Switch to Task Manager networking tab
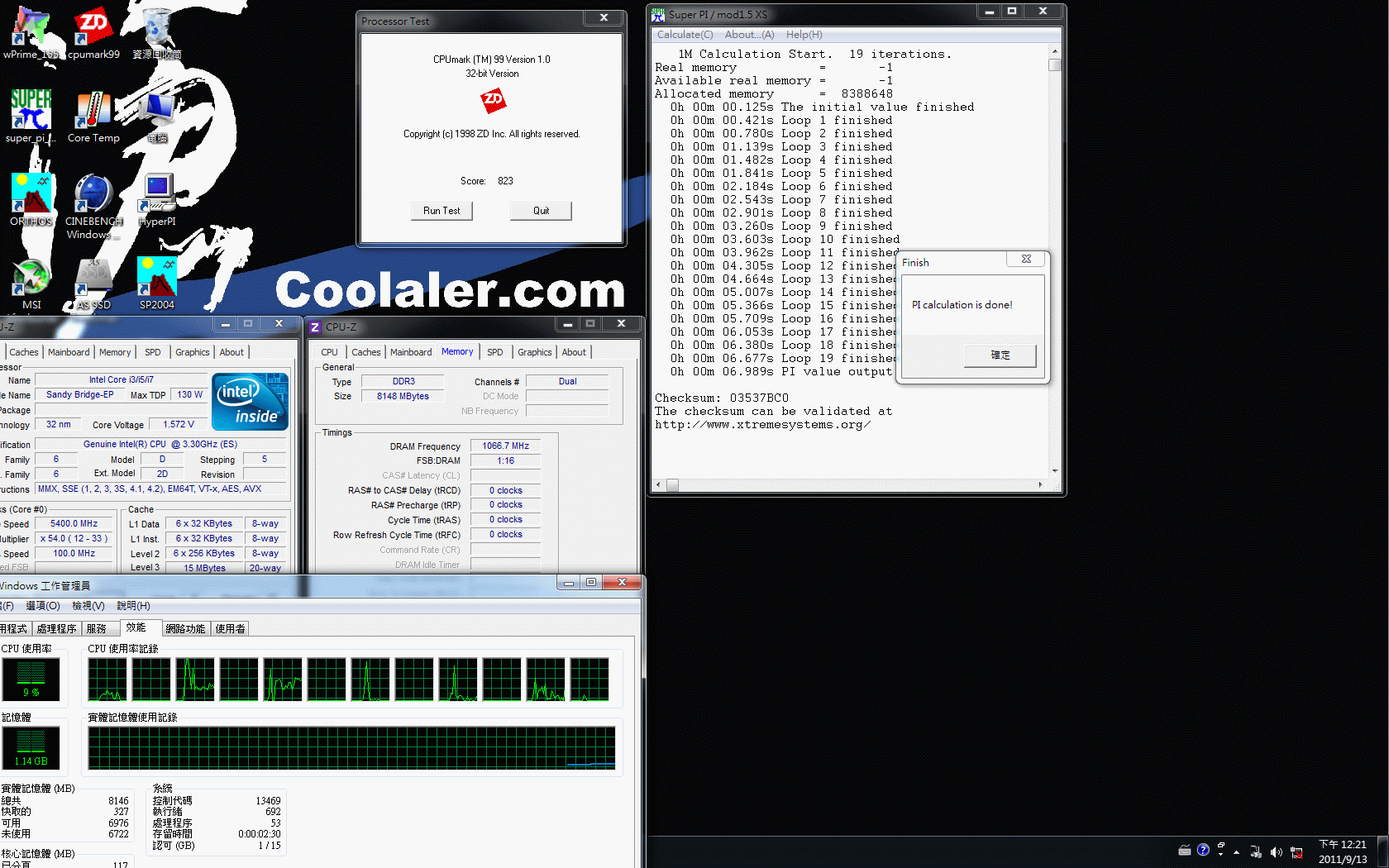The width and height of the screenshot is (1389, 868). click(185, 629)
